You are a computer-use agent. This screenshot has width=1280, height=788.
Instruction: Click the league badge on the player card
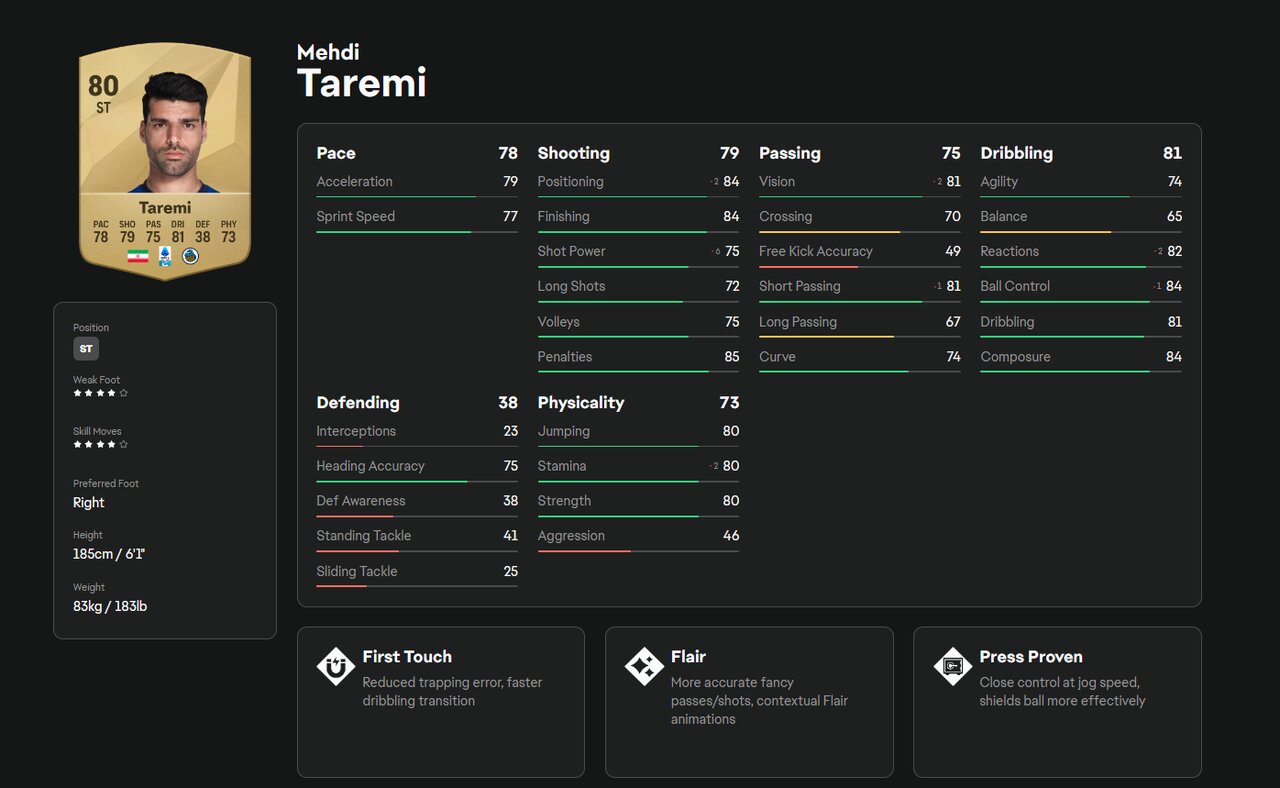coord(165,256)
